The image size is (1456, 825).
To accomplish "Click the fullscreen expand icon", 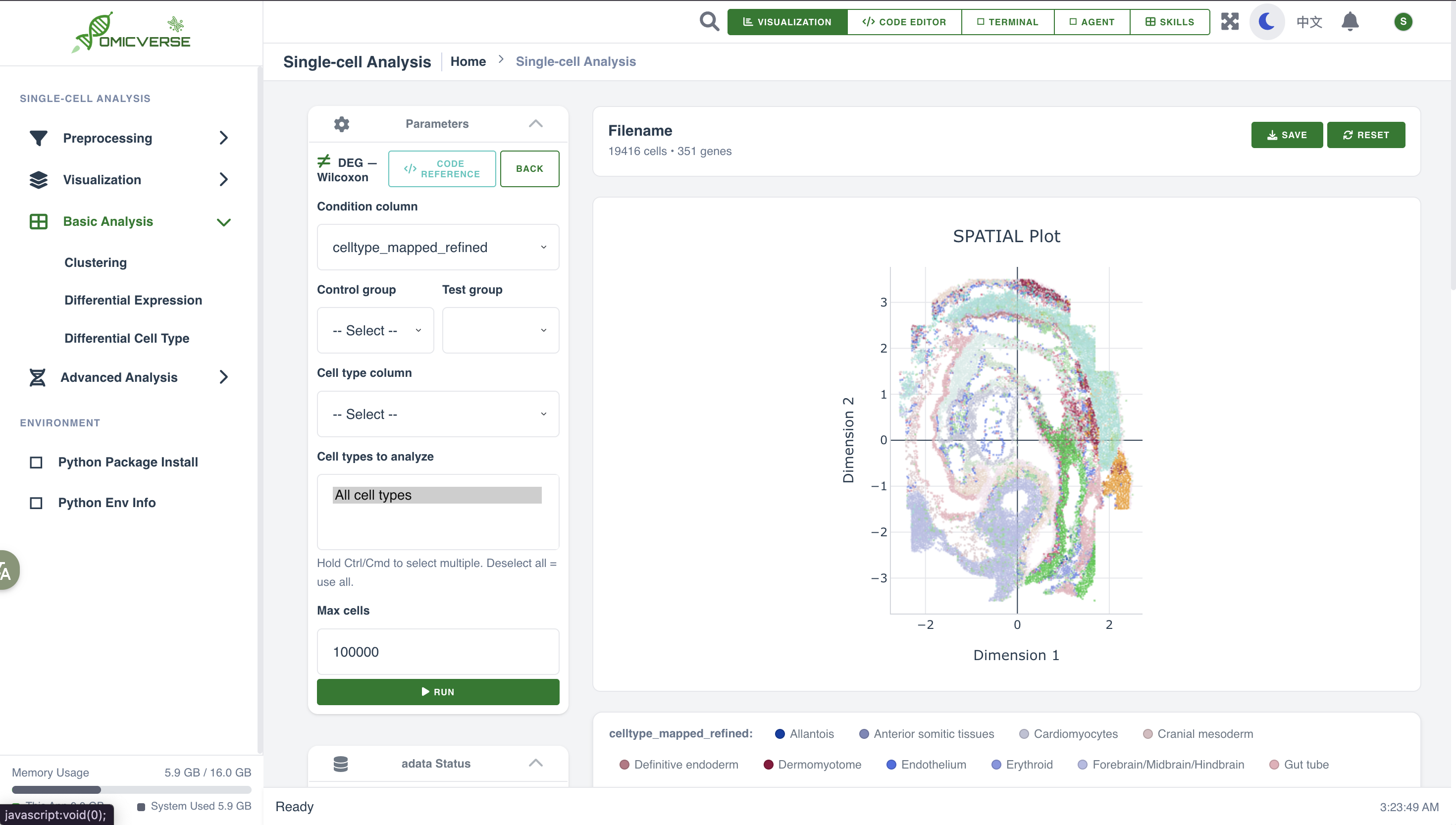I will (1229, 21).
